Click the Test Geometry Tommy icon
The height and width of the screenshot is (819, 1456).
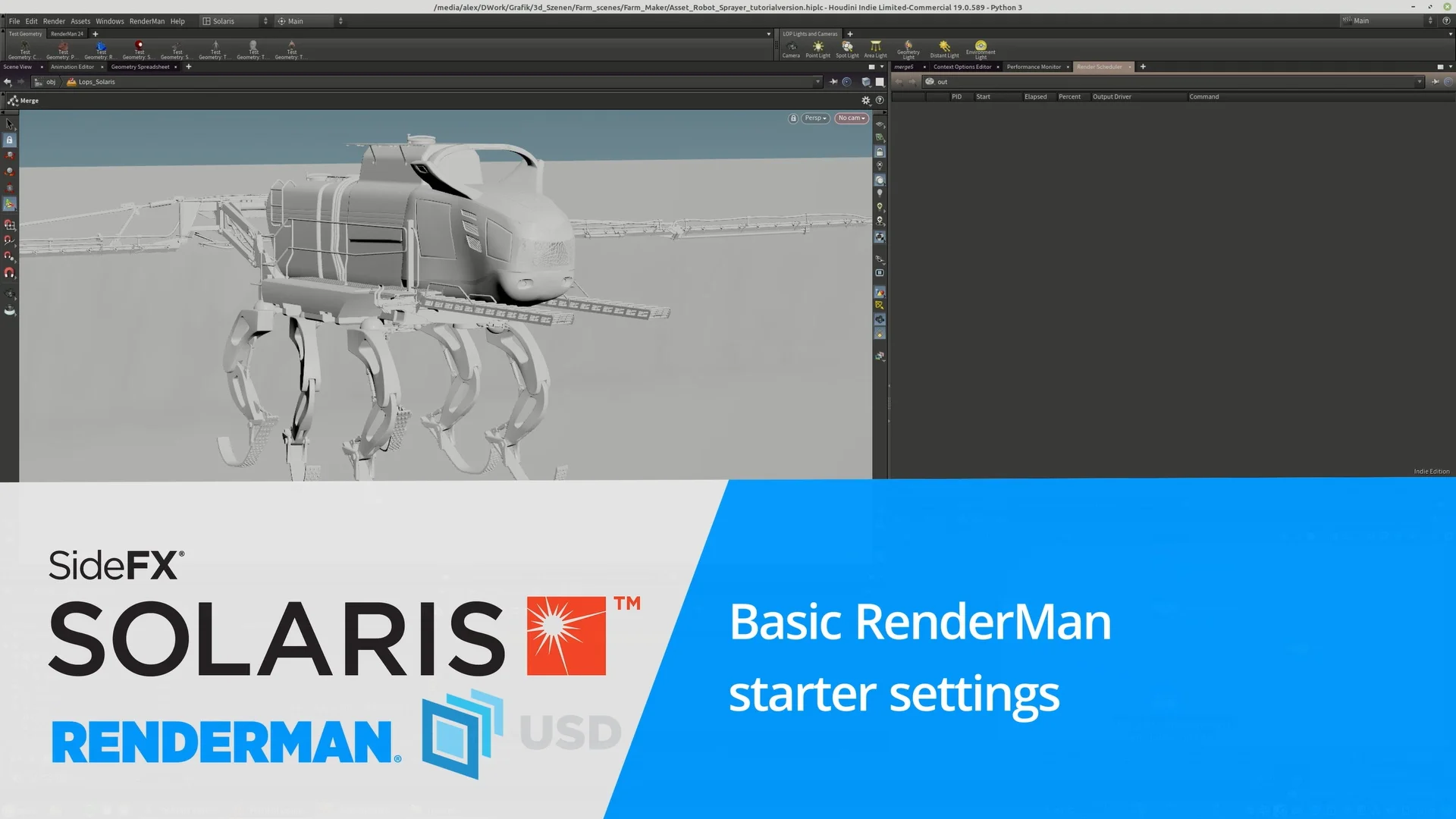tap(215, 50)
